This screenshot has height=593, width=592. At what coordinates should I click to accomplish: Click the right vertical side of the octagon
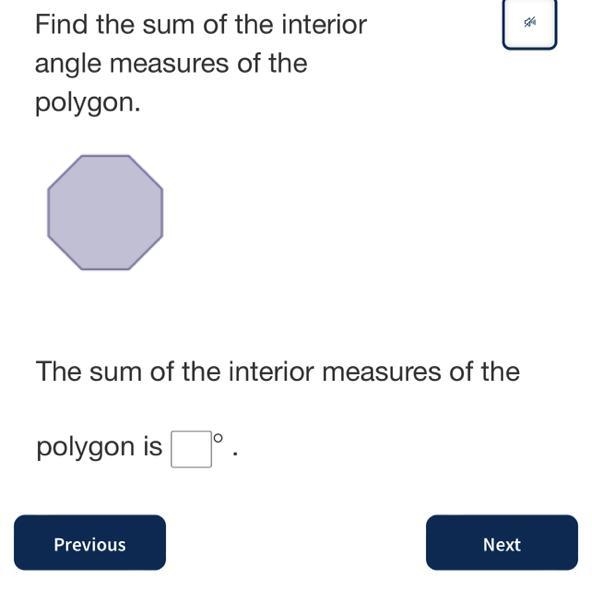(x=163, y=213)
